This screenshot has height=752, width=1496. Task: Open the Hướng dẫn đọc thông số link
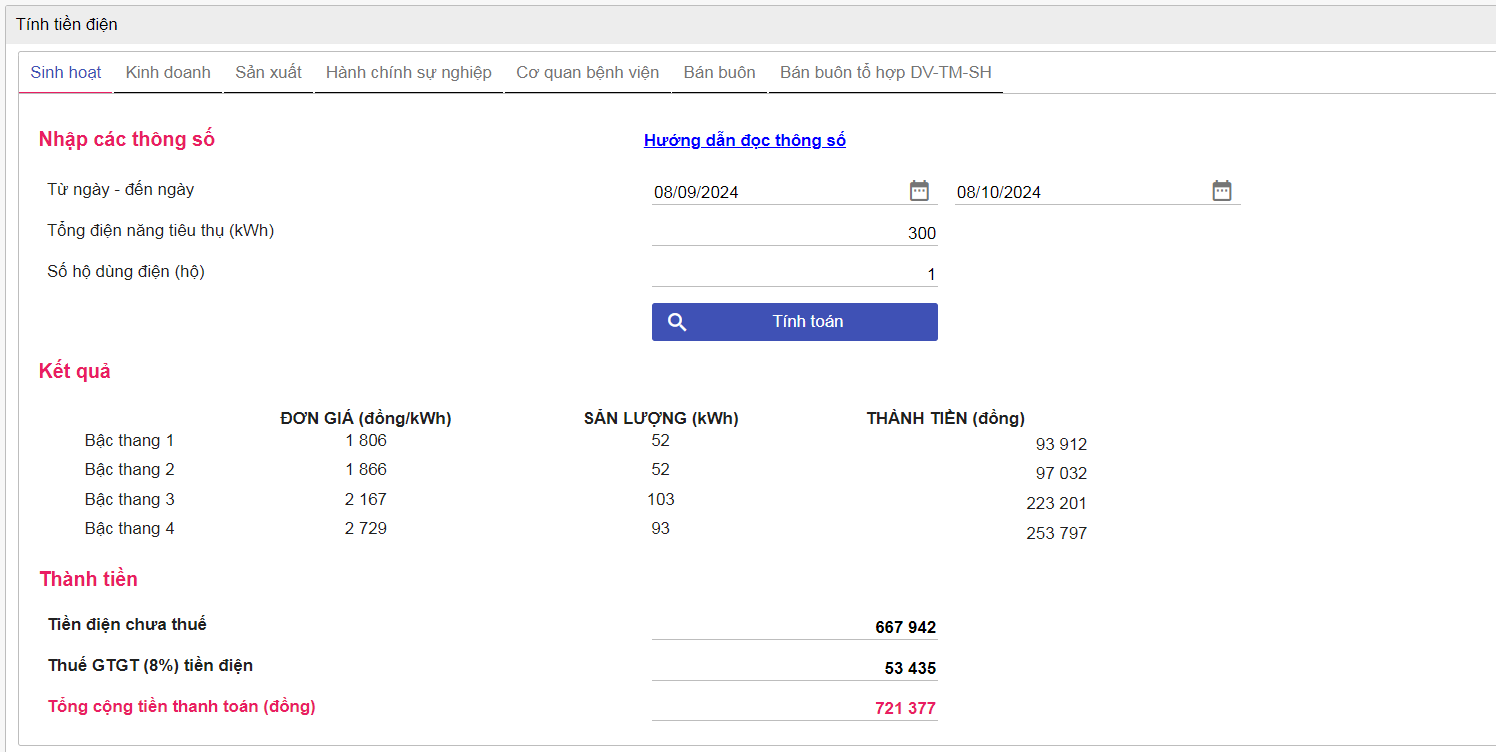click(x=745, y=141)
